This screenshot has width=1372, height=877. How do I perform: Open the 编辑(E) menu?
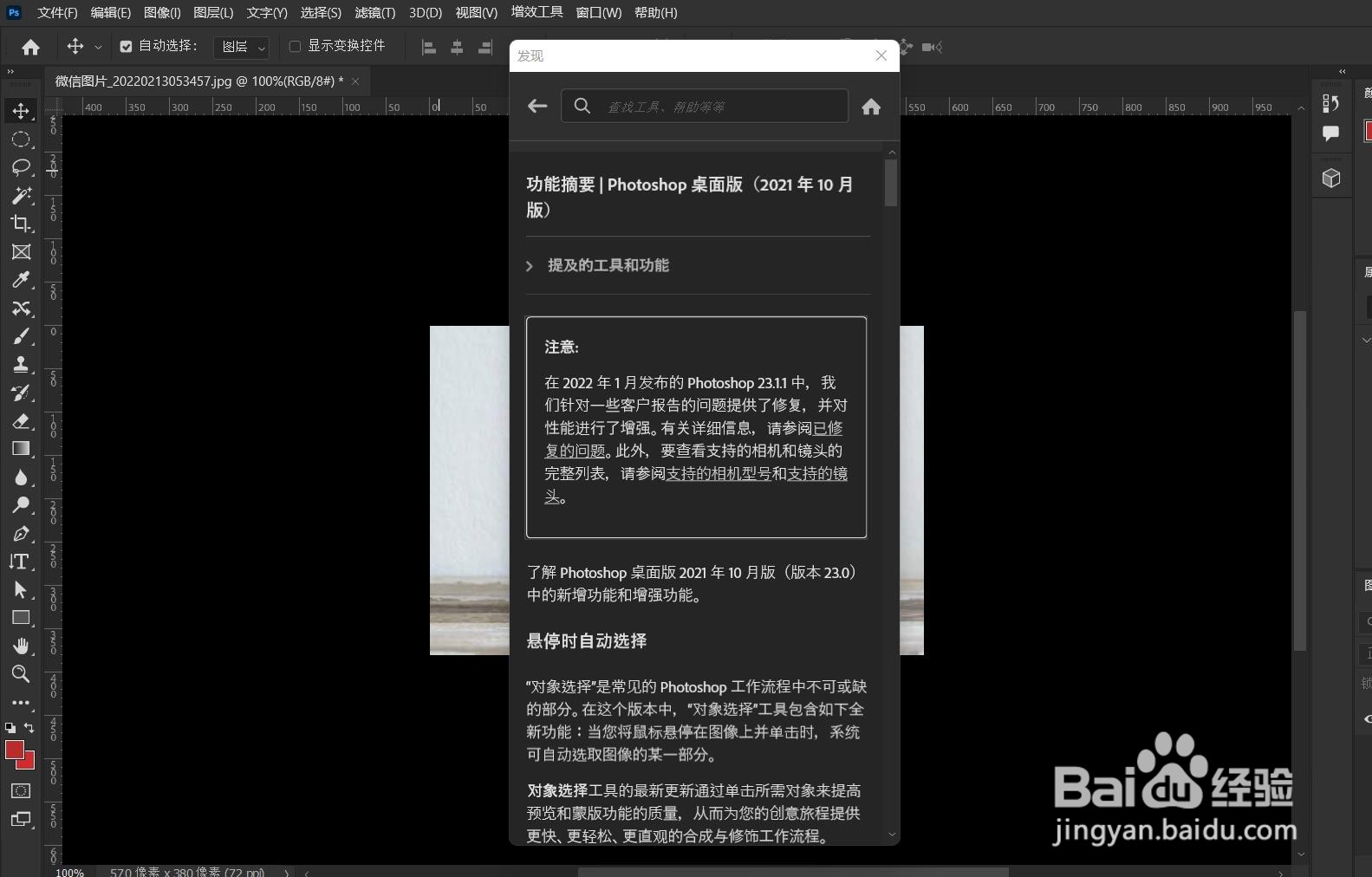tap(111, 13)
